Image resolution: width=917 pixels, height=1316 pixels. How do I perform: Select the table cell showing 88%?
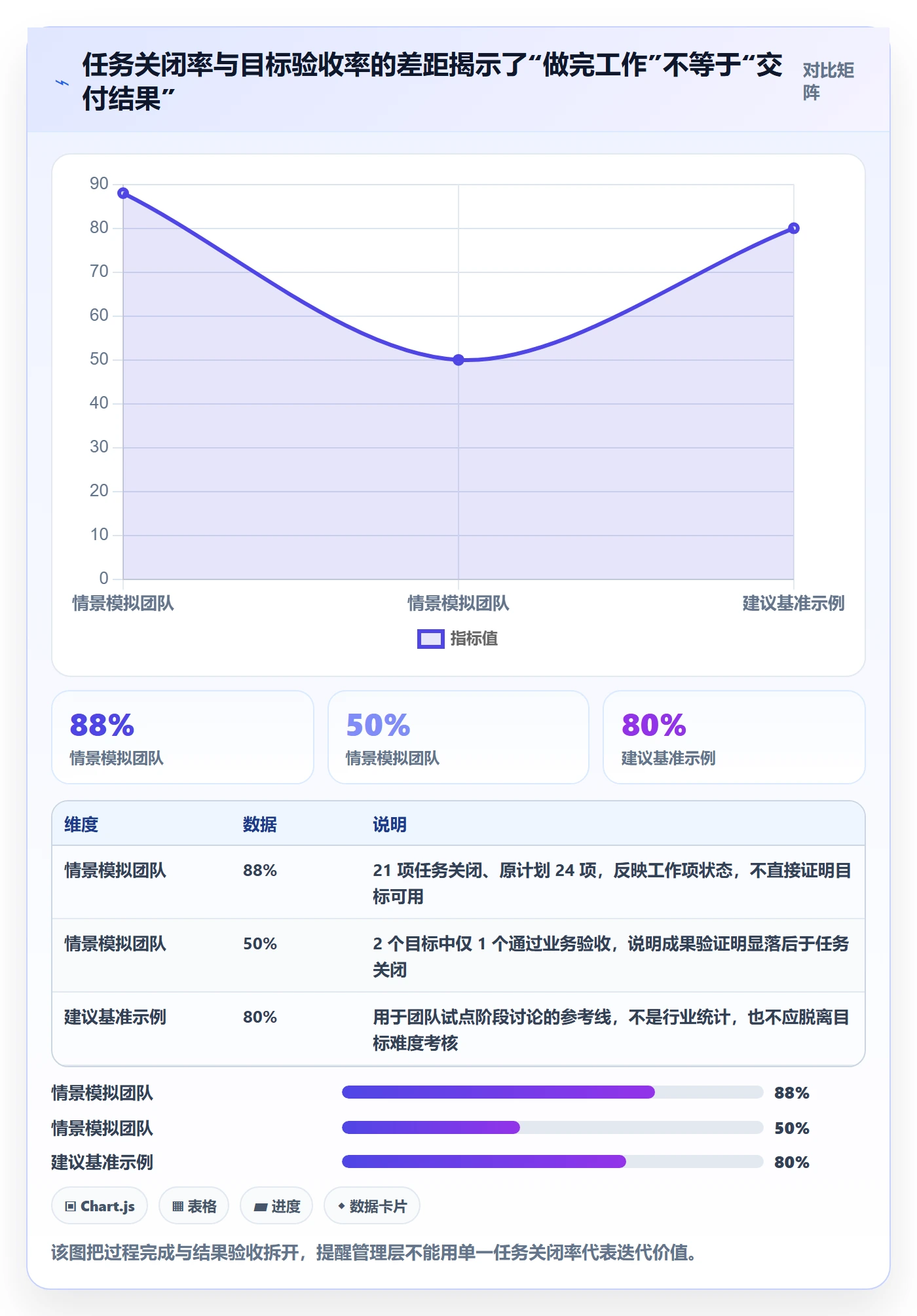pyautogui.click(x=260, y=871)
